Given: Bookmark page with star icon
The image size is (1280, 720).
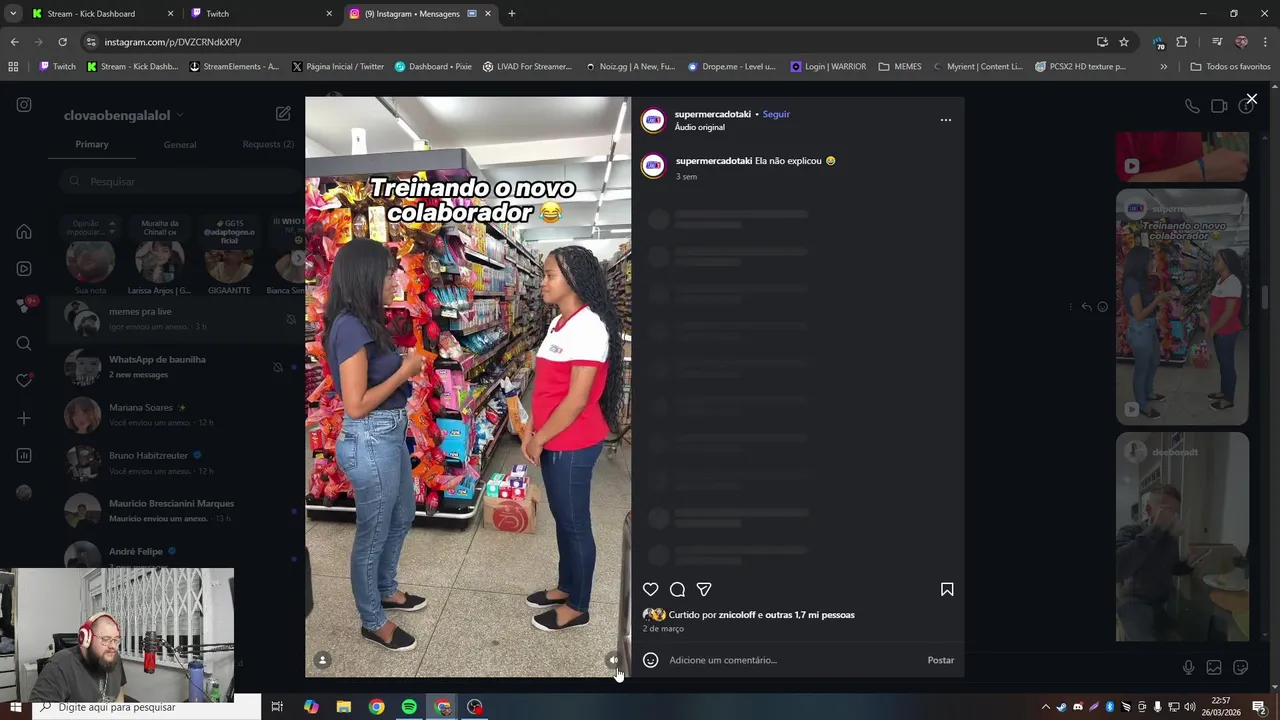Looking at the screenshot, I should pyautogui.click(x=1124, y=42).
